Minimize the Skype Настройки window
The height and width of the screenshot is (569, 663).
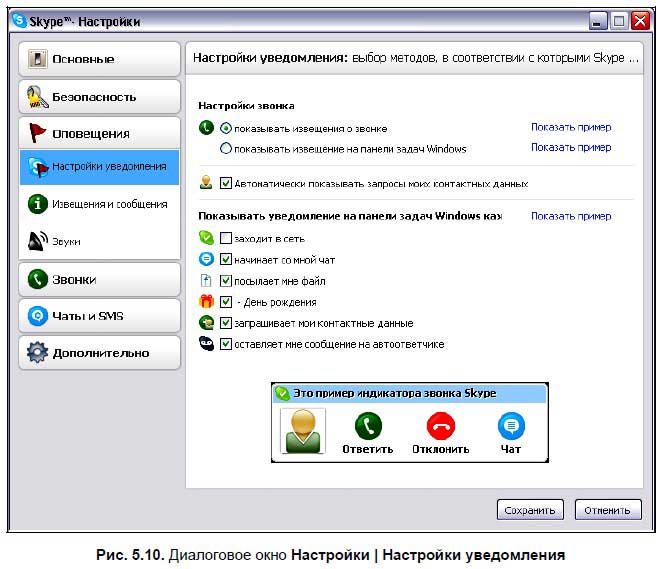[x=597, y=20]
